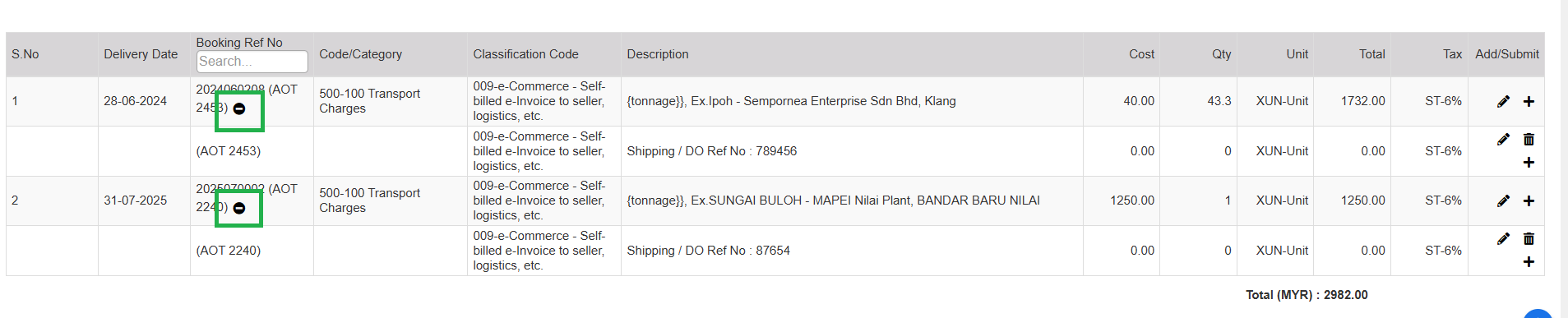The height and width of the screenshot is (318, 1568).
Task: Delete the DO Ref No 789456 line
Action: click(1529, 140)
